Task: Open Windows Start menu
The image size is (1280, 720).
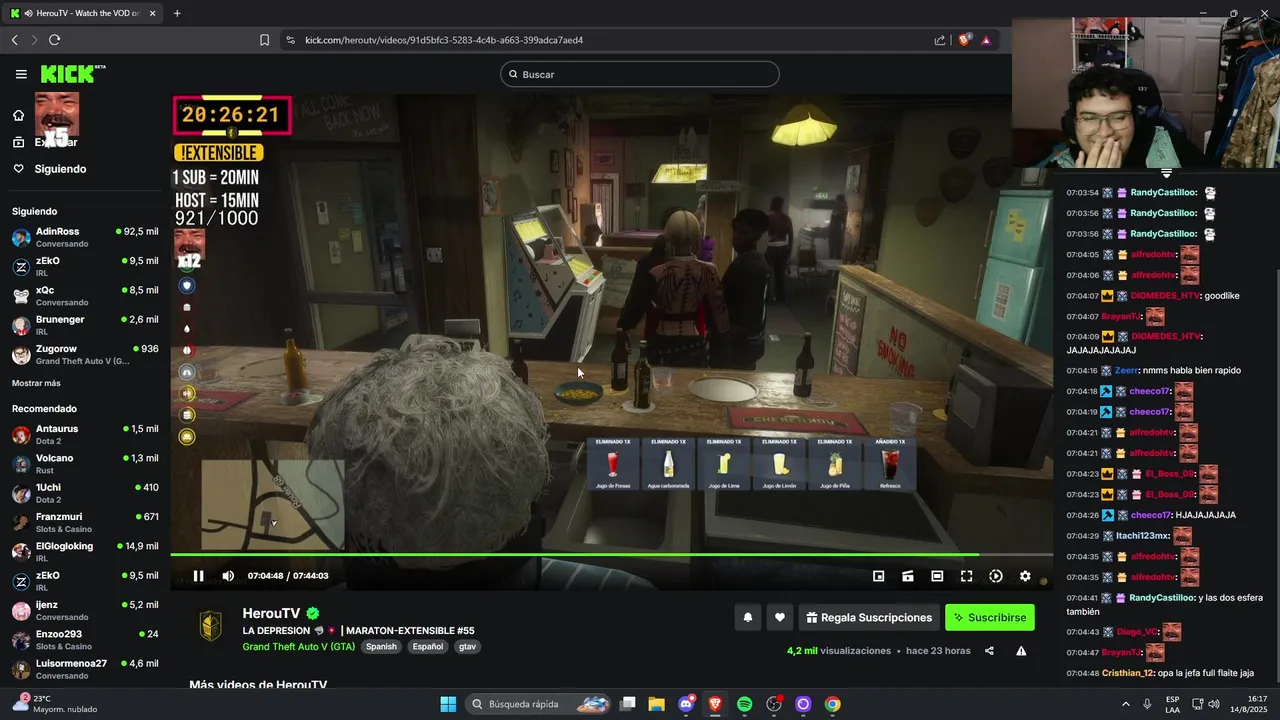Action: click(448, 704)
